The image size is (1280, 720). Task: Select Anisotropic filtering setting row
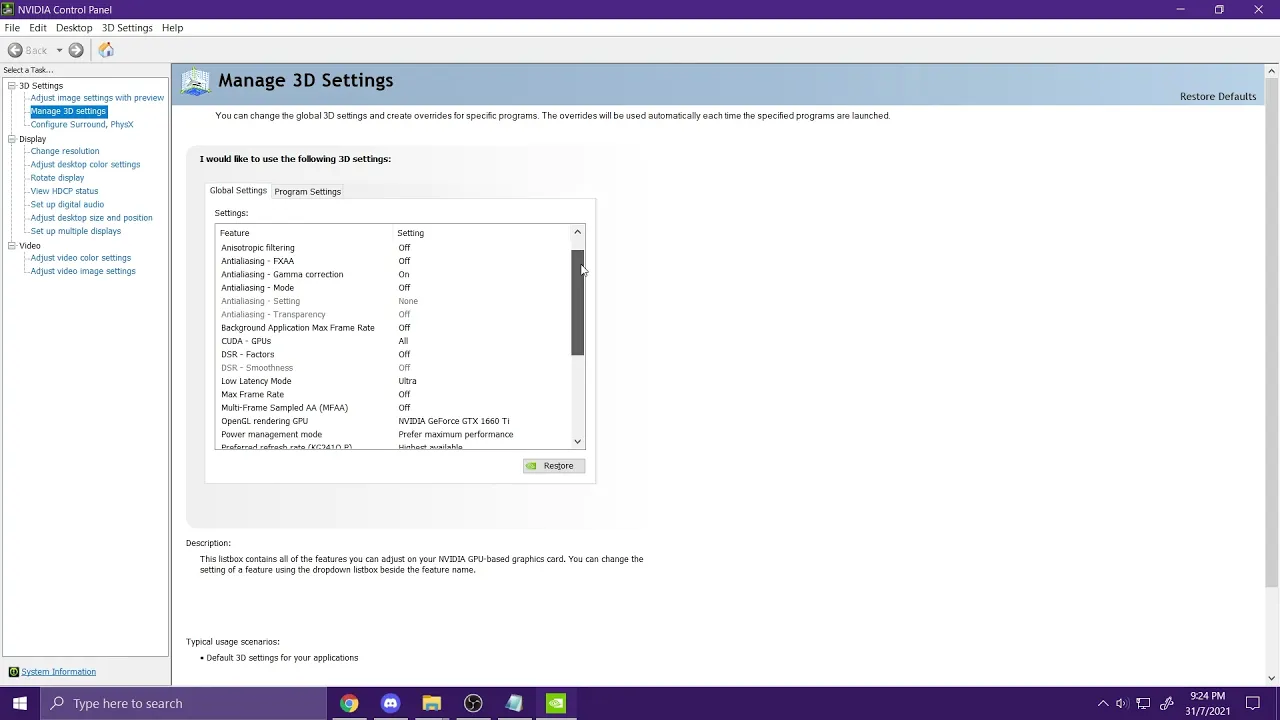(392, 248)
